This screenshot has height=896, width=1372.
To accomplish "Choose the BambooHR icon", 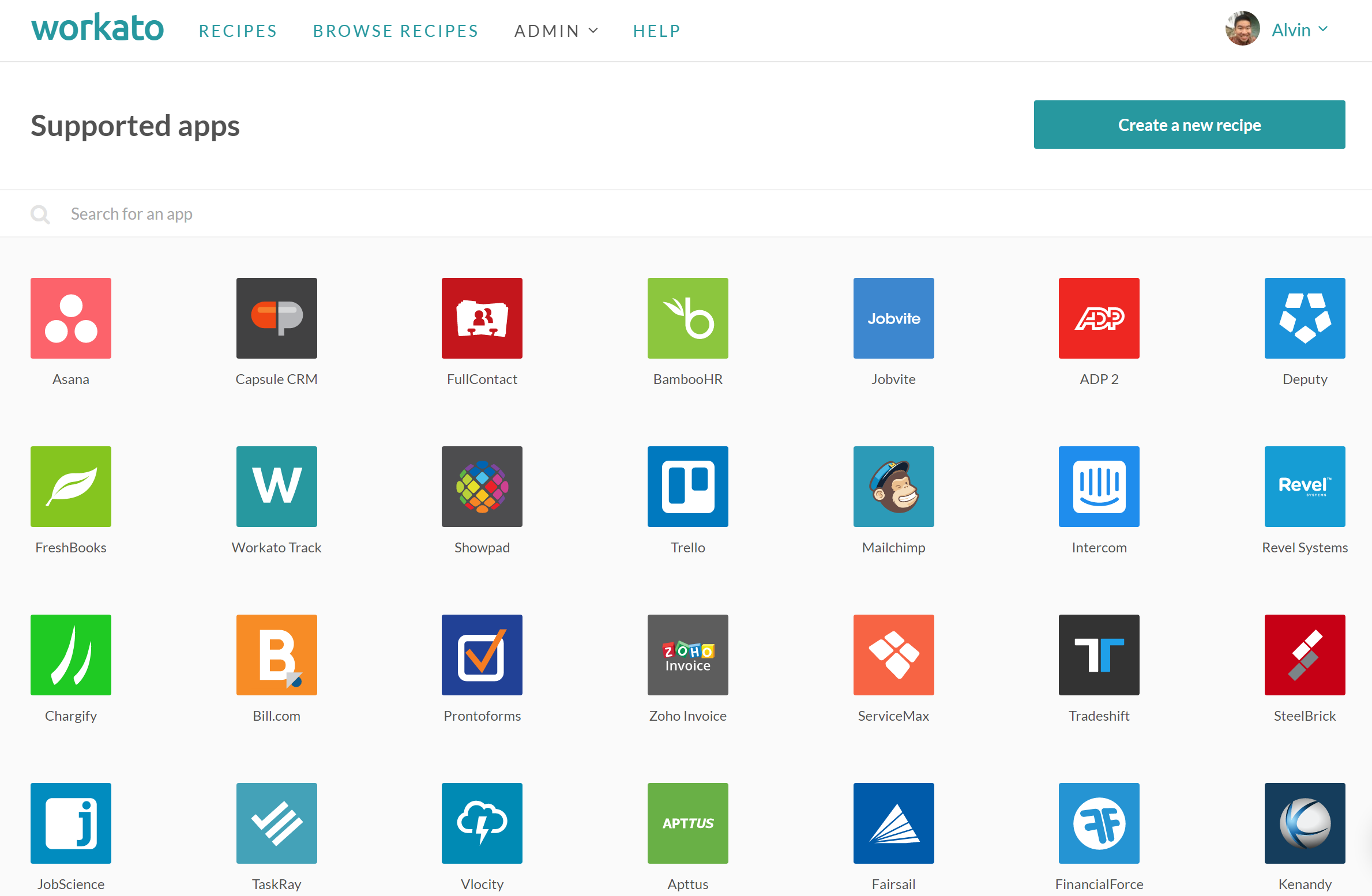I will pos(688,318).
